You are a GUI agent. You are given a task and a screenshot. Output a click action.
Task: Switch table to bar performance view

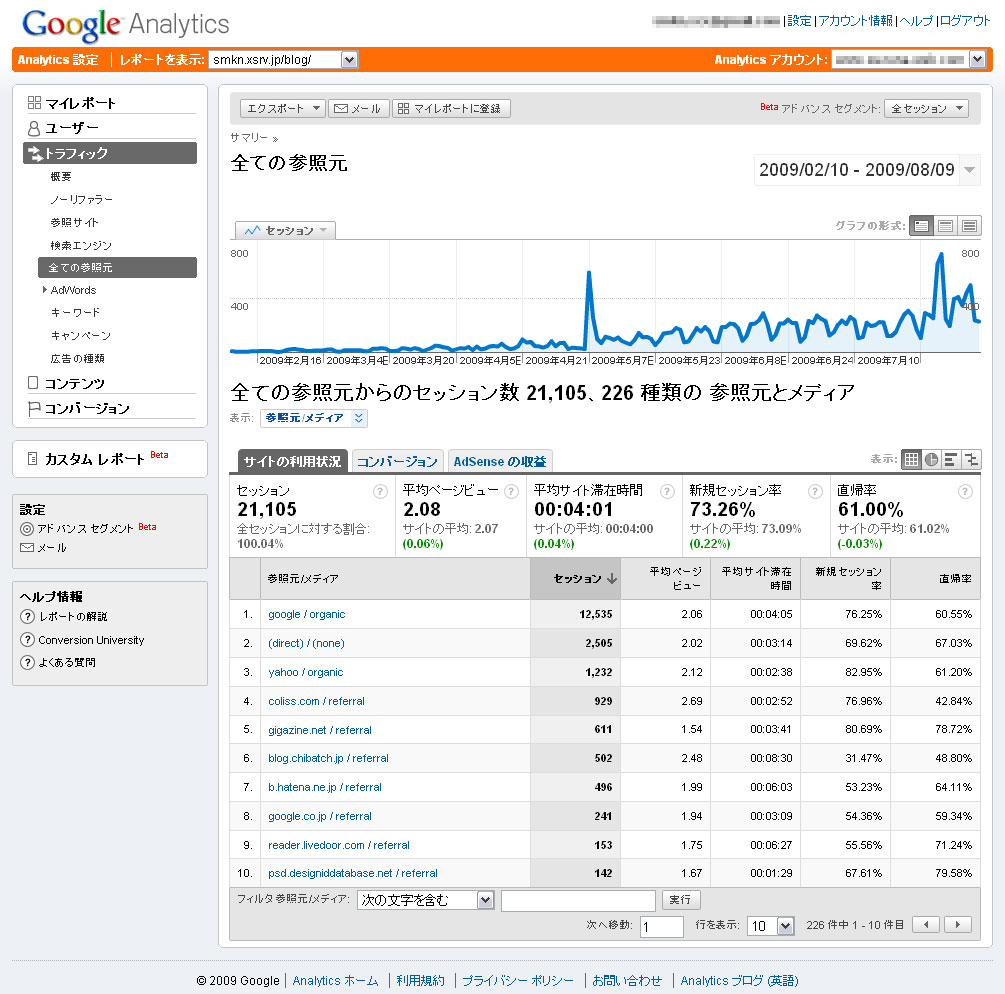[951, 460]
